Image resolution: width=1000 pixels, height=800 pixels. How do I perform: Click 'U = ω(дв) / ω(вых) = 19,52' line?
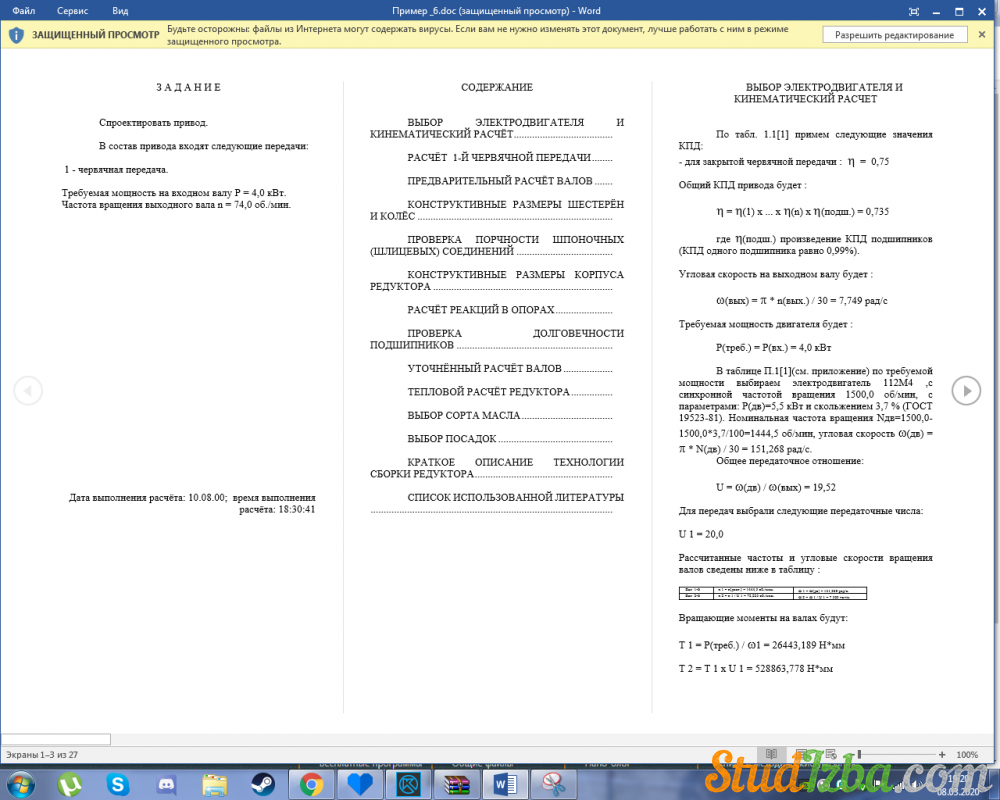pos(776,487)
